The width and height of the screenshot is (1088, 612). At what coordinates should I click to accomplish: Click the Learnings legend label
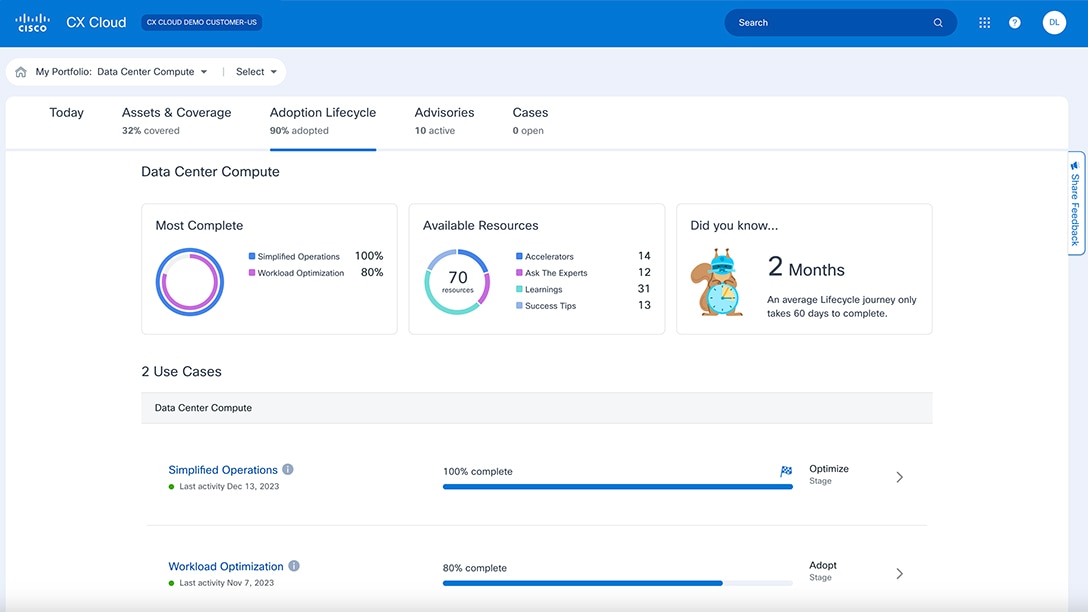click(543, 289)
